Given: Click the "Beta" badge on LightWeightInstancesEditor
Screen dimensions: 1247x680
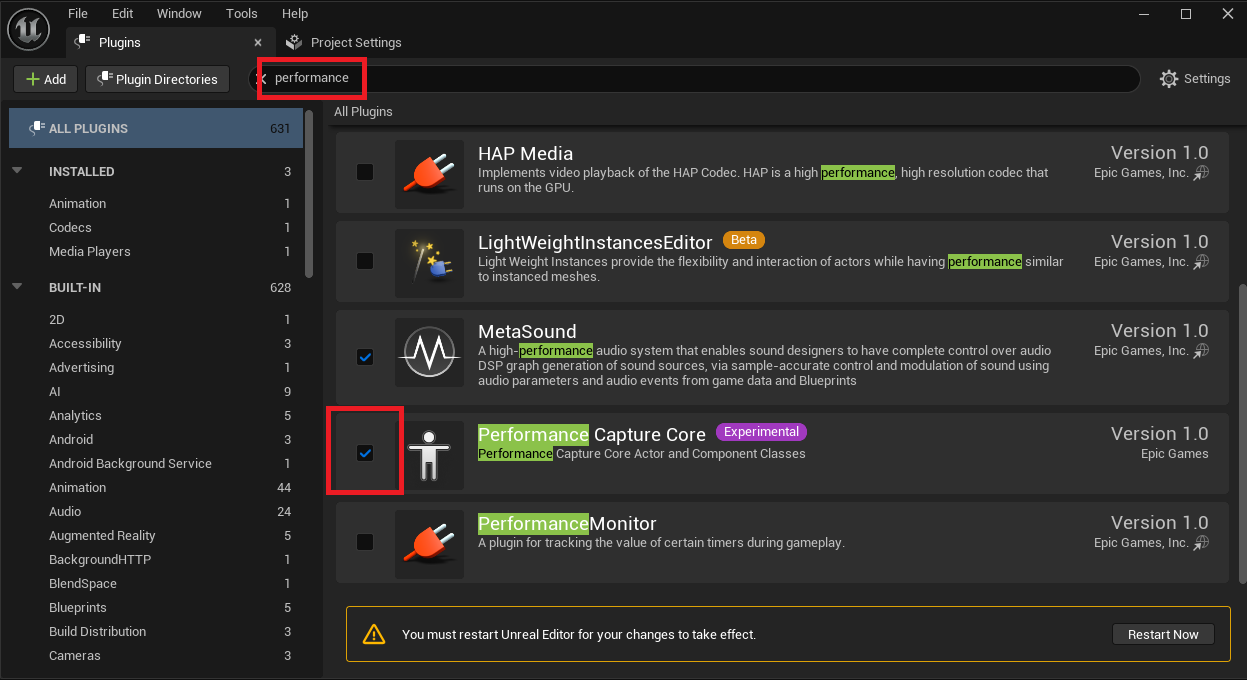Looking at the screenshot, I should point(743,240).
